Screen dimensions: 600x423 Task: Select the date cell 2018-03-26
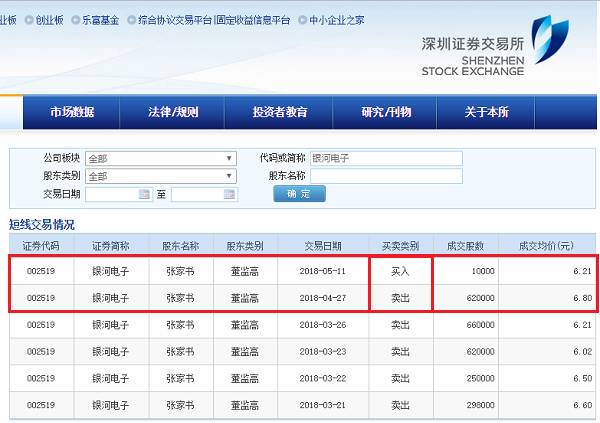tap(323, 325)
